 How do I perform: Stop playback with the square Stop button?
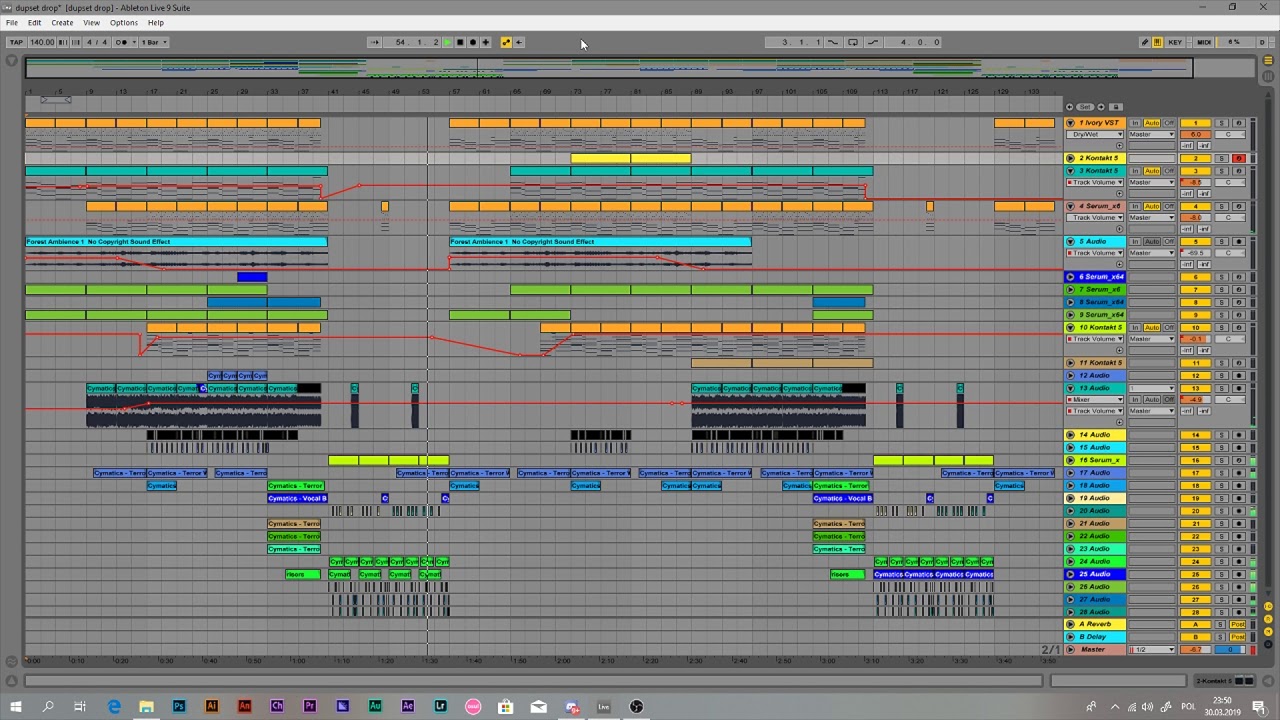point(460,42)
